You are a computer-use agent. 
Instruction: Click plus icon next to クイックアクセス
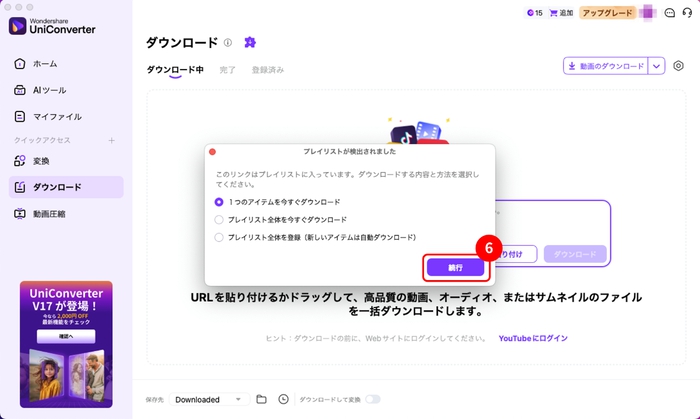click(111, 140)
